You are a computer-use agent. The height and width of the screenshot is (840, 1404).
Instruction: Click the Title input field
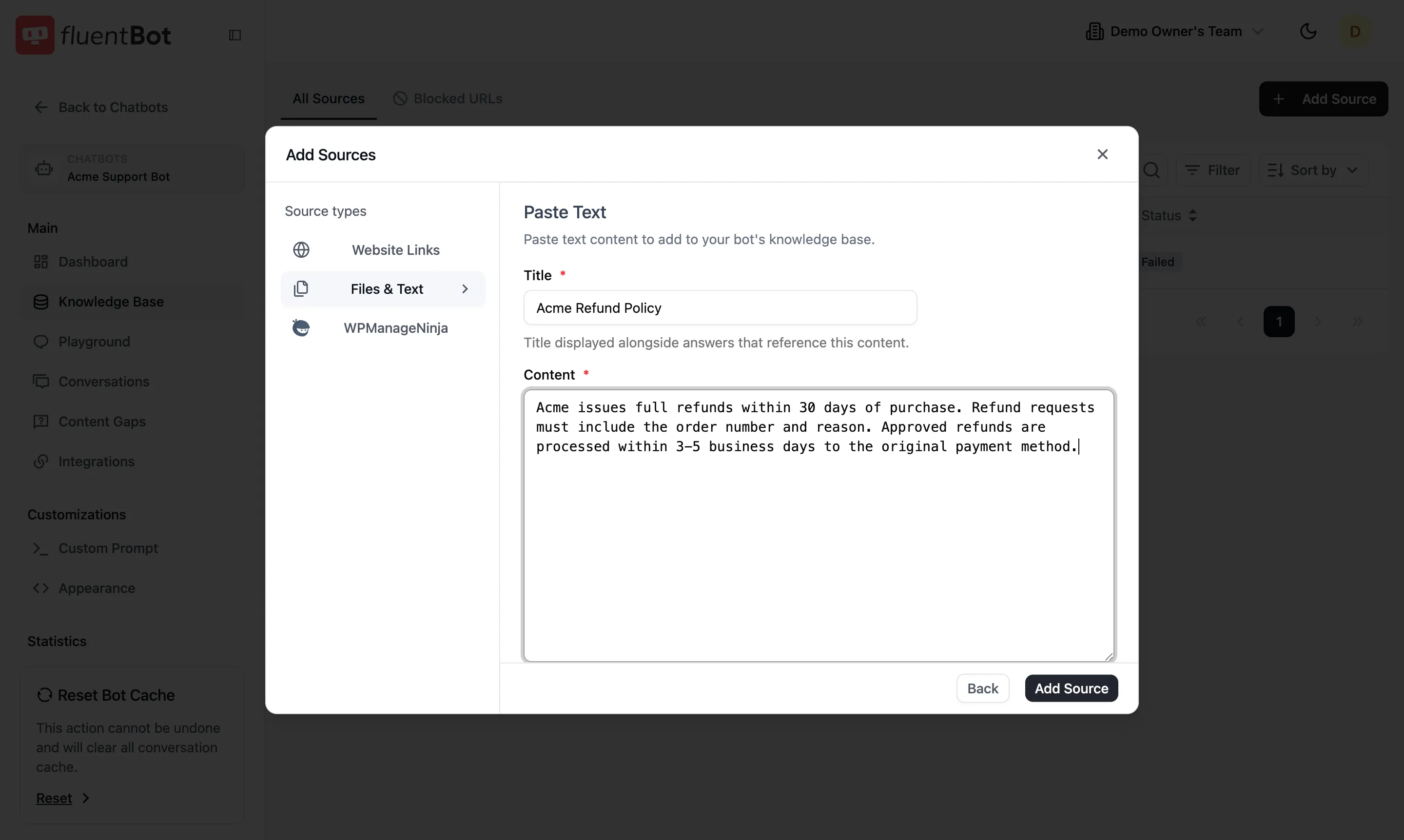720,307
